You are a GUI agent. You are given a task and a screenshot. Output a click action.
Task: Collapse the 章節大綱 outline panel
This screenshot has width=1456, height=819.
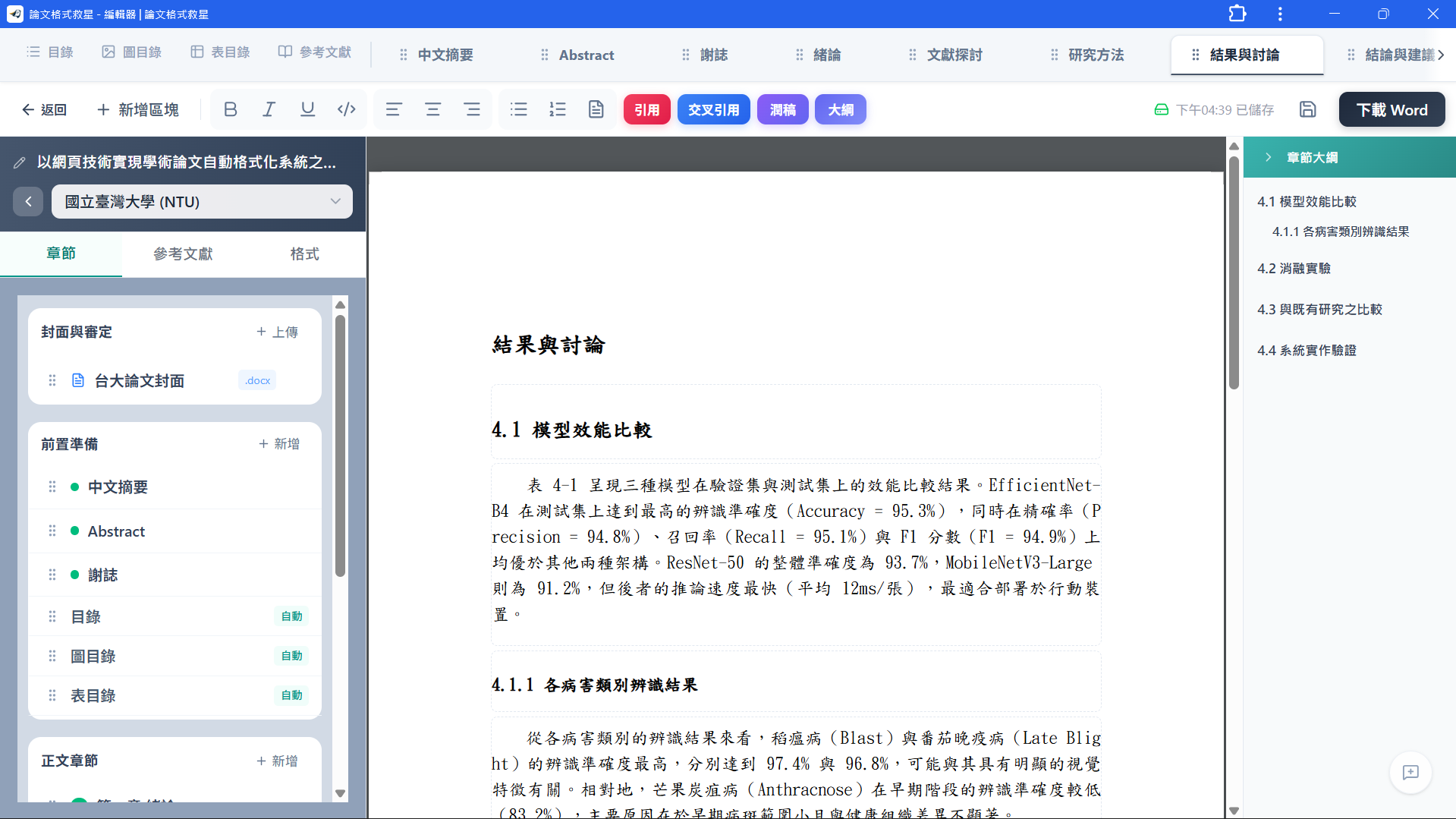coord(1268,157)
